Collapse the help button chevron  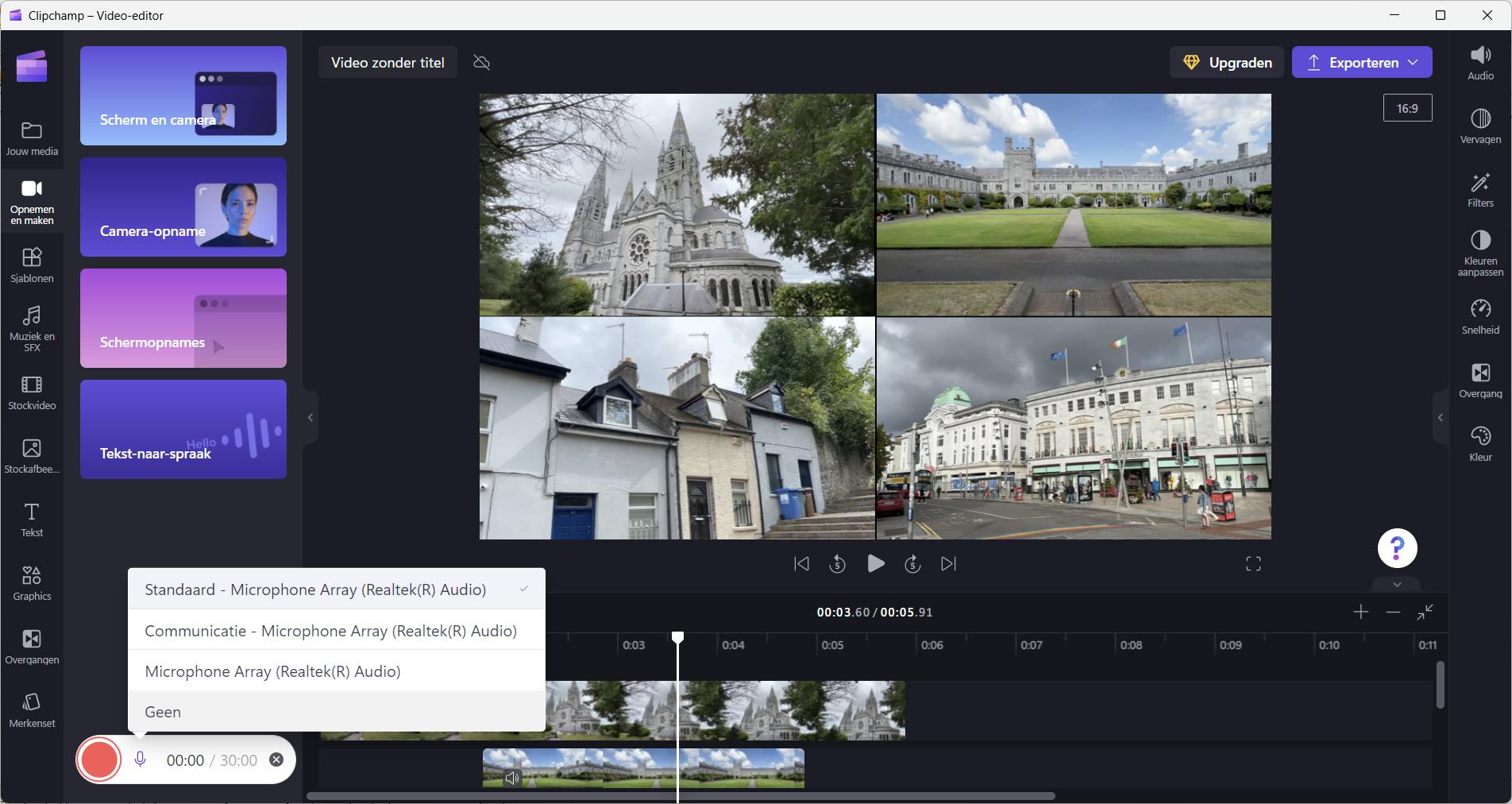1397,585
